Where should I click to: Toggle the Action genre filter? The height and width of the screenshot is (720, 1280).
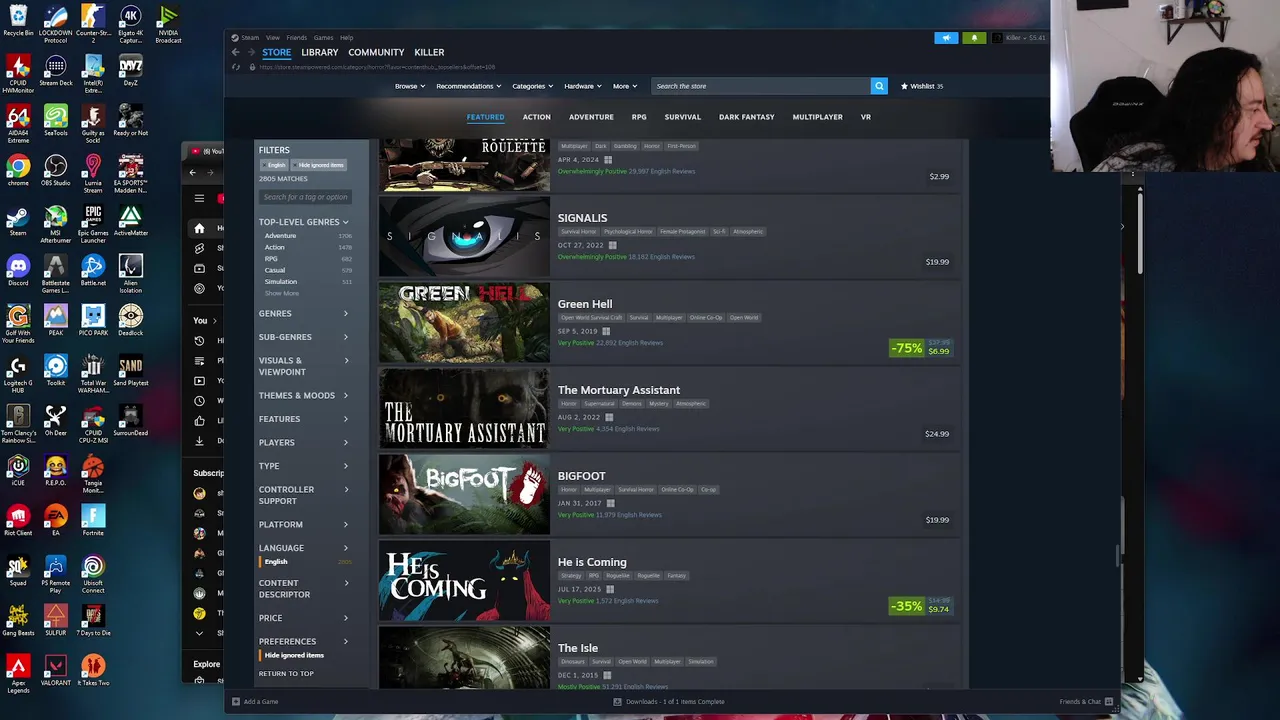point(274,247)
